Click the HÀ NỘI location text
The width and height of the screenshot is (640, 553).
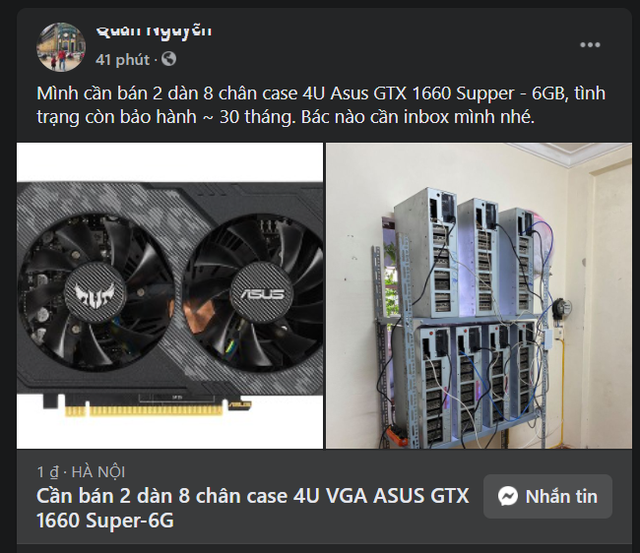pos(98,472)
